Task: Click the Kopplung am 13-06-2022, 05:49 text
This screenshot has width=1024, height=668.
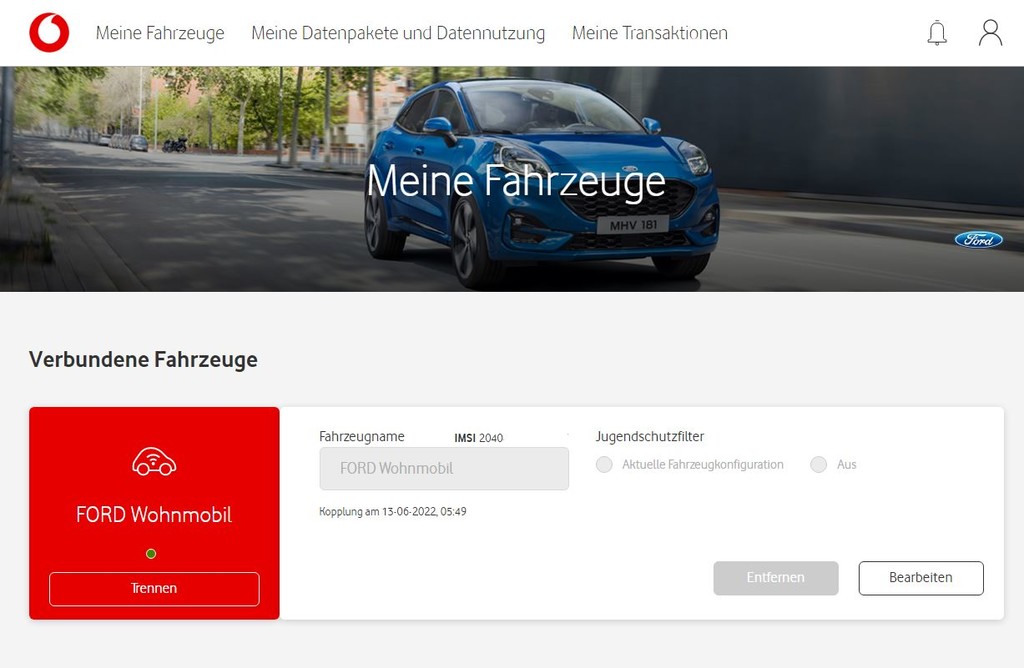Action: coord(392,511)
